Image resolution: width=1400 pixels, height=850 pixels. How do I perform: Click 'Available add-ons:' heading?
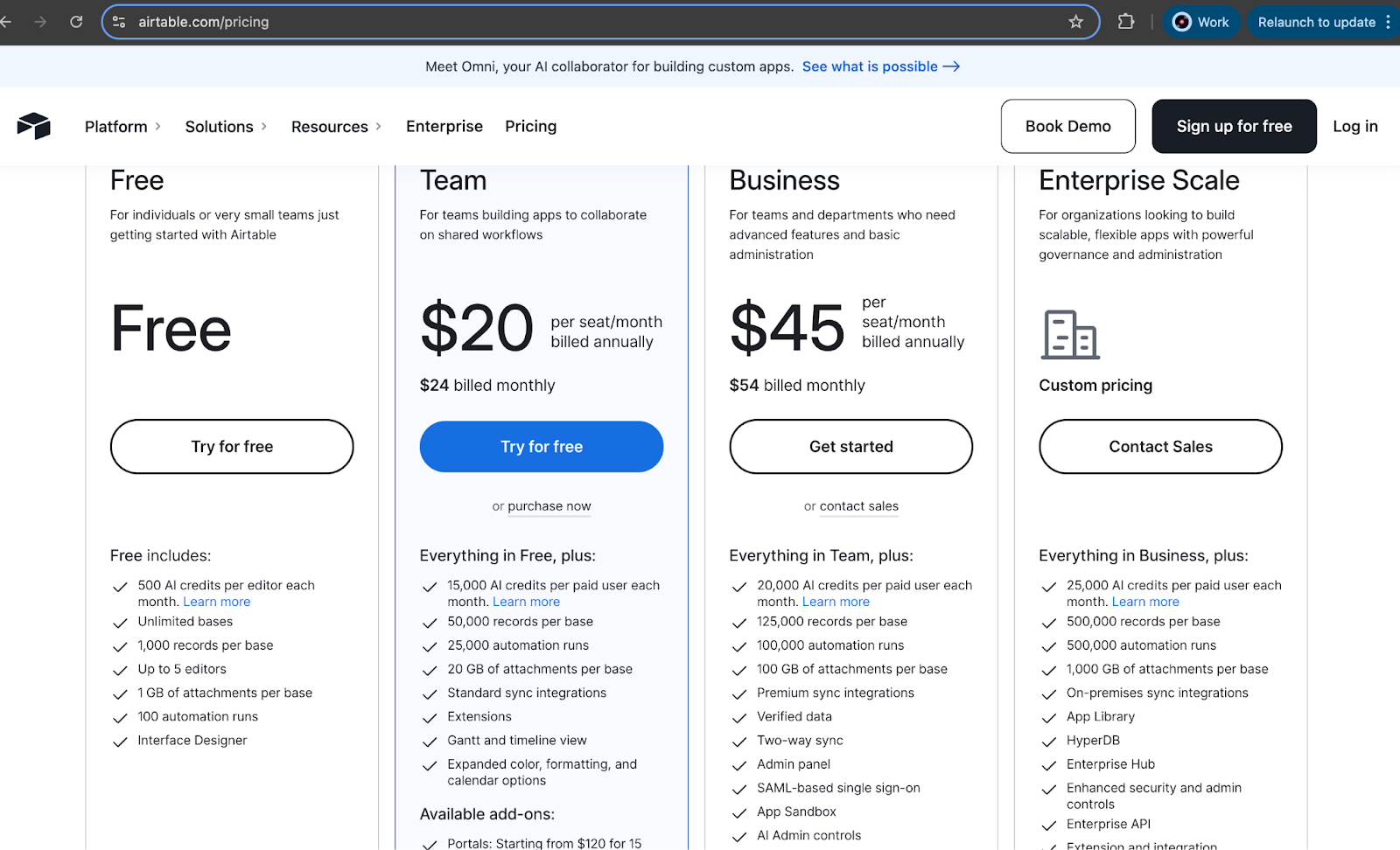(x=487, y=814)
